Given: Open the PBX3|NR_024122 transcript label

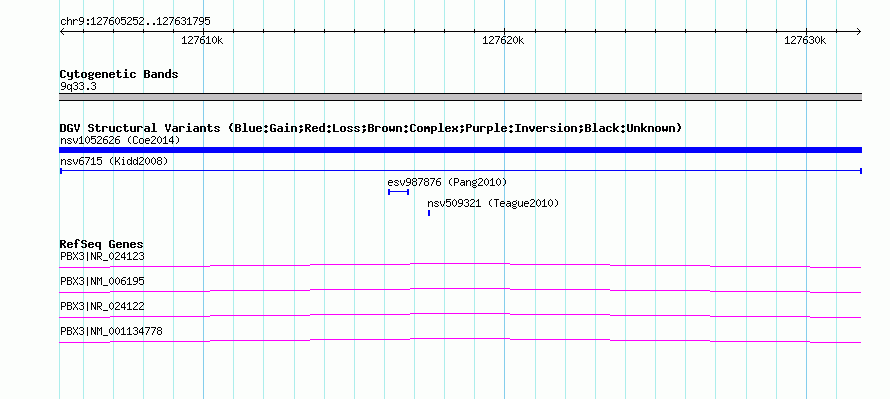Looking at the screenshot, I should click(102, 306).
